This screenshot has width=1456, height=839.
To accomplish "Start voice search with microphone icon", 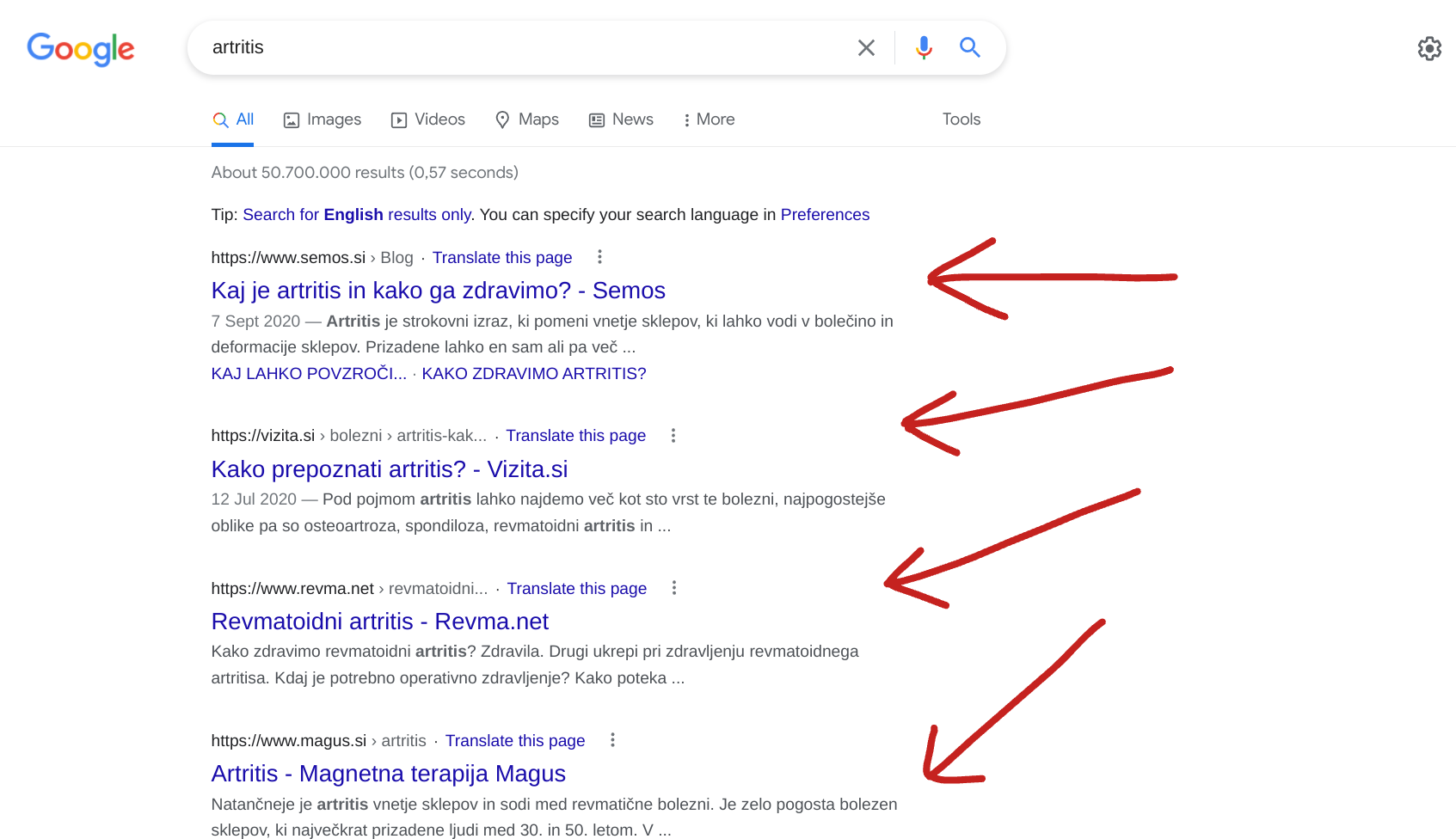I will (x=924, y=47).
